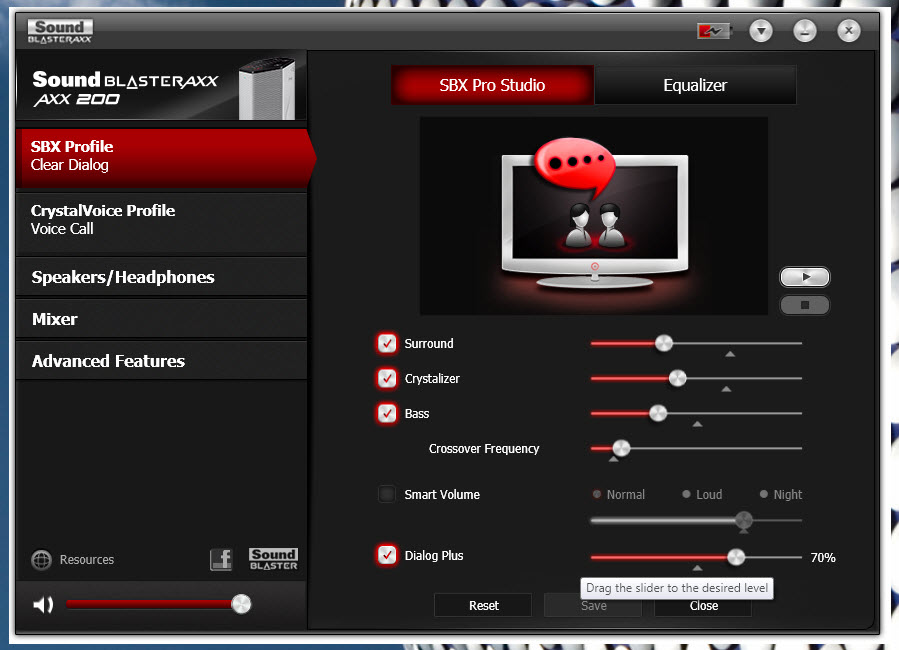Screen dimensions: 899x650
Task: Switch to the SBX Pro Studio tab
Action: pyautogui.click(x=492, y=85)
